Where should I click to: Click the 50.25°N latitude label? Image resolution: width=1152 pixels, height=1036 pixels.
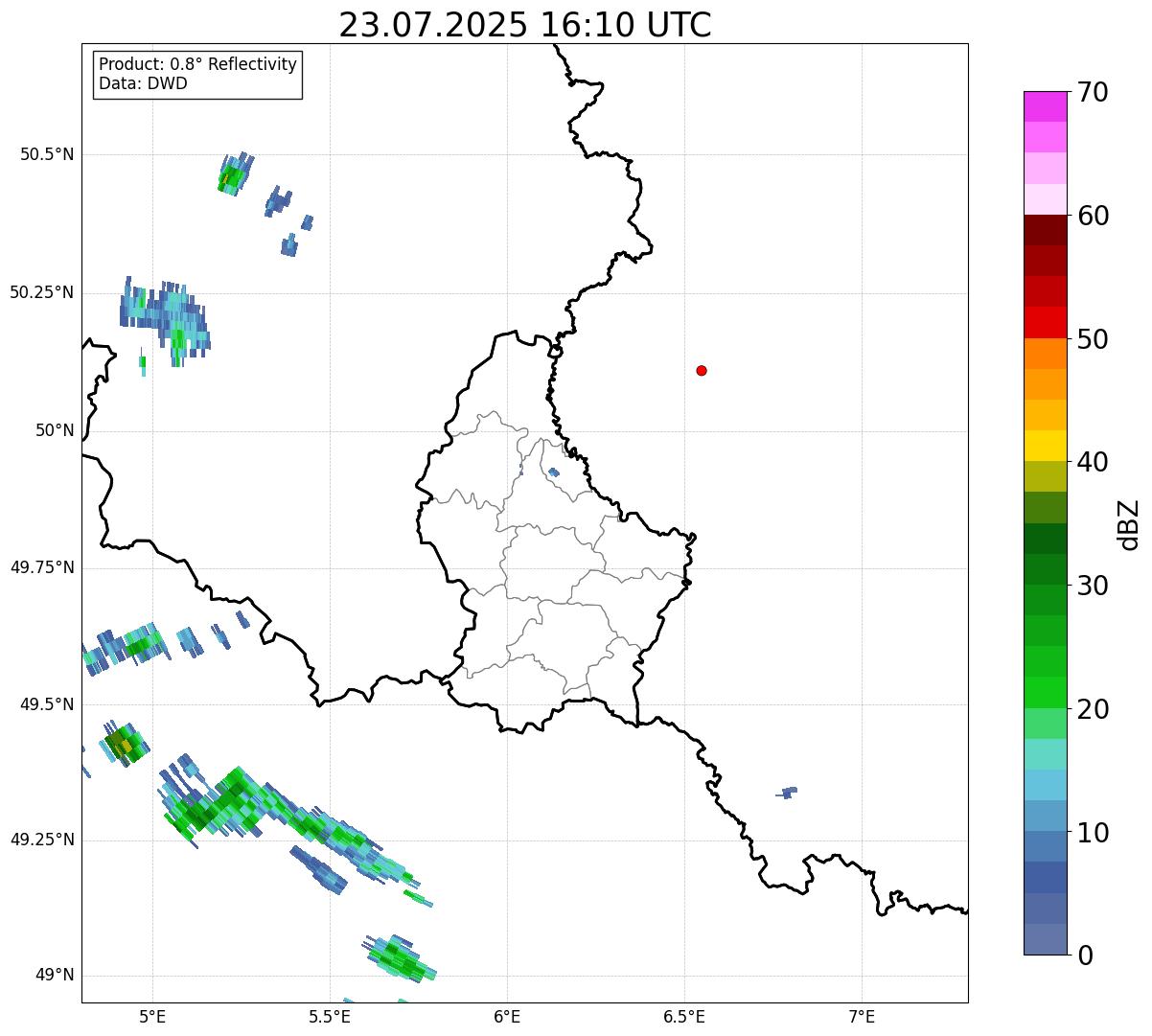point(42,292)
